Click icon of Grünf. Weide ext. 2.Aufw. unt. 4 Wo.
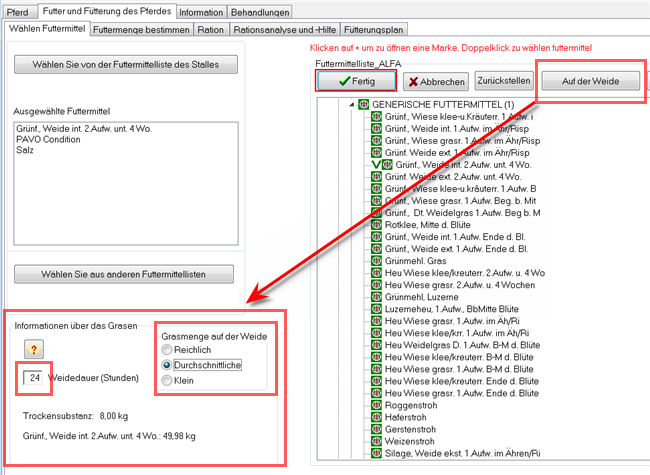 click(x=376, y=177)
